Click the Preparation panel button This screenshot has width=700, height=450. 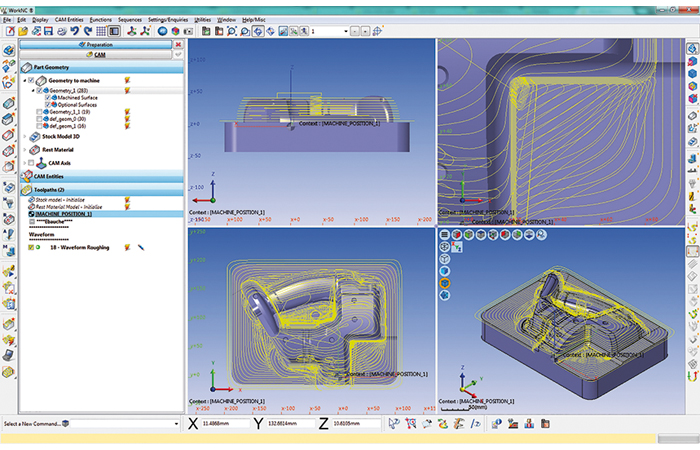pyautogui.click(x=96, y=45)
